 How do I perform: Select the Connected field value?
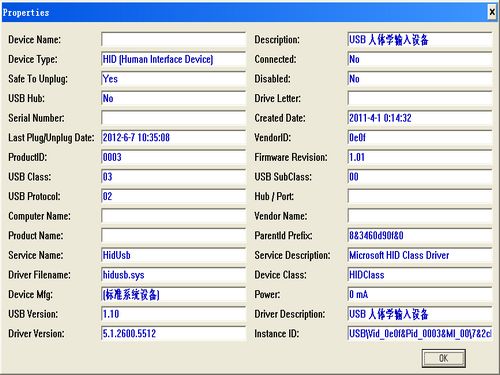[x=420, y=59]
